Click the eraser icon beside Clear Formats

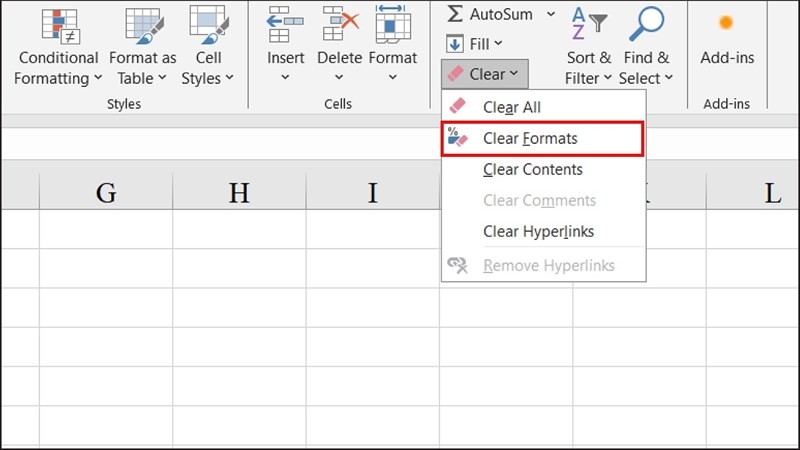pyautogui.click(x=457, y=137)
